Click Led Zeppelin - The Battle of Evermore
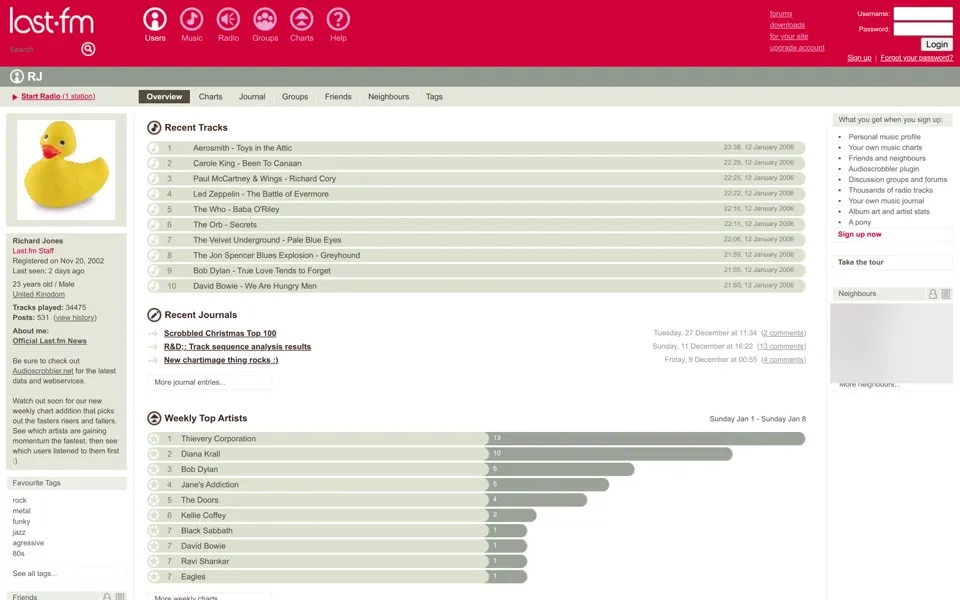The image size is (960, 600). point(261,194)
